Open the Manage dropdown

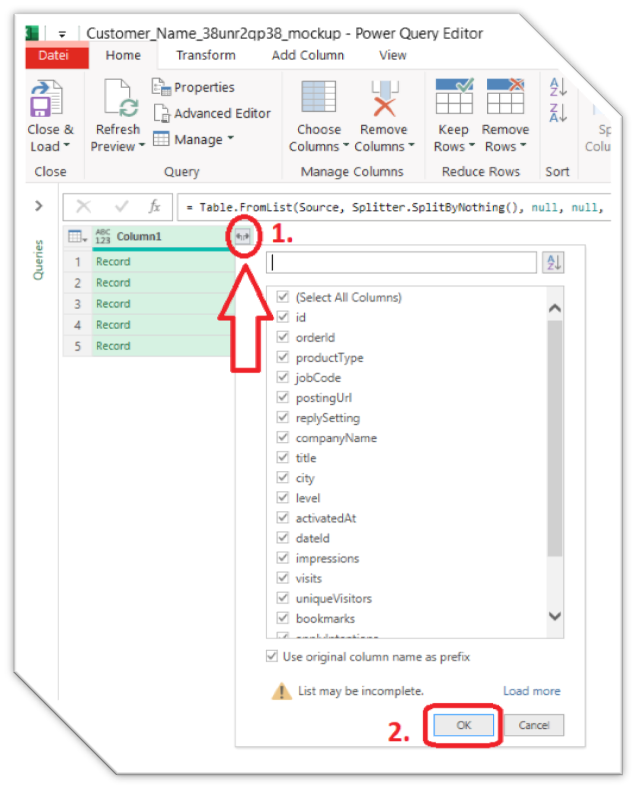coord(193,138)
